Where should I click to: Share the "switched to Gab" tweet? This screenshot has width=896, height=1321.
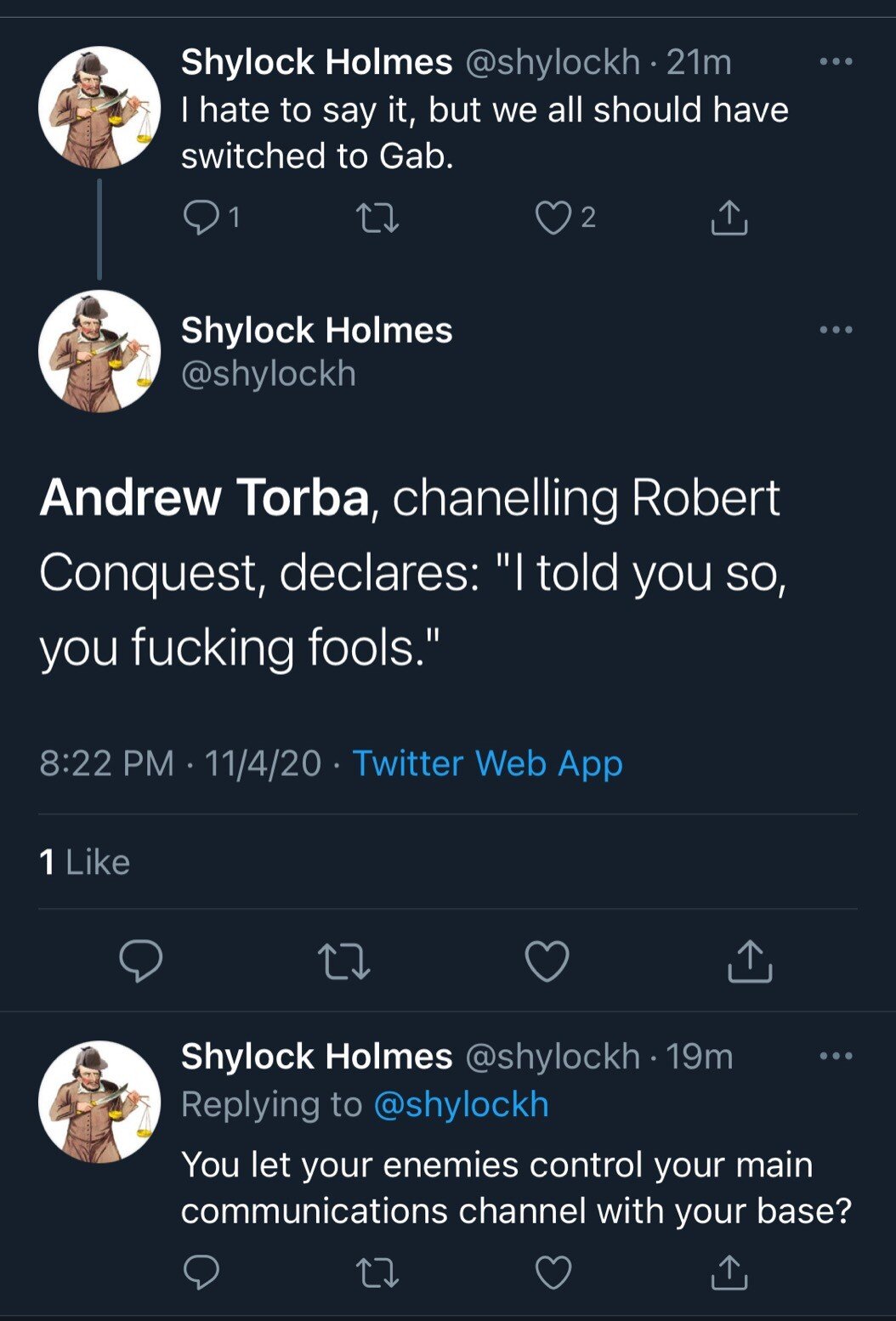pyautogui.click(x=729, y=218)
